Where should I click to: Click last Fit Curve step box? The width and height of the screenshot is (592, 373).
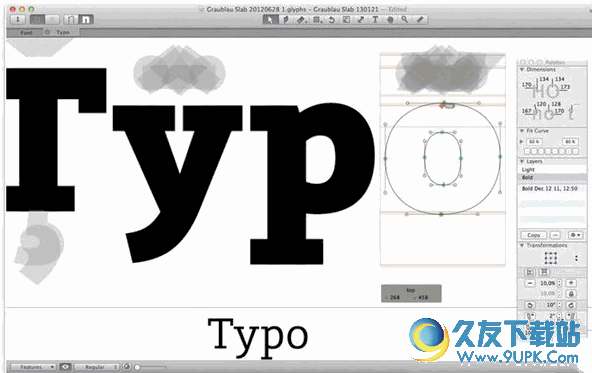[575, 151]
